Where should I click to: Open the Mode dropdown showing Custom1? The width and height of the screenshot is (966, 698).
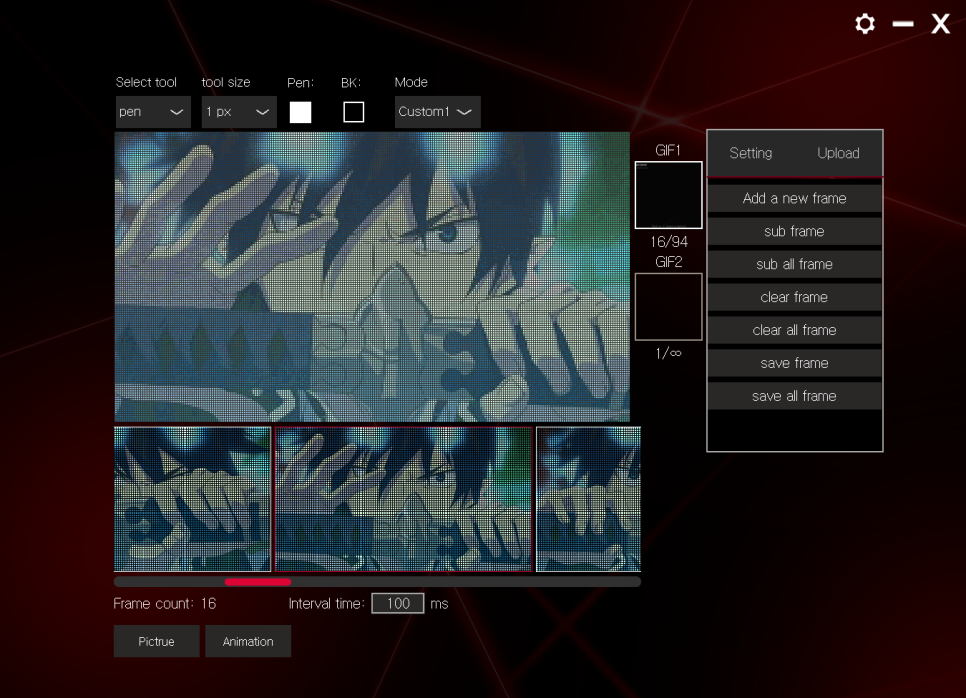click(437, 112)
